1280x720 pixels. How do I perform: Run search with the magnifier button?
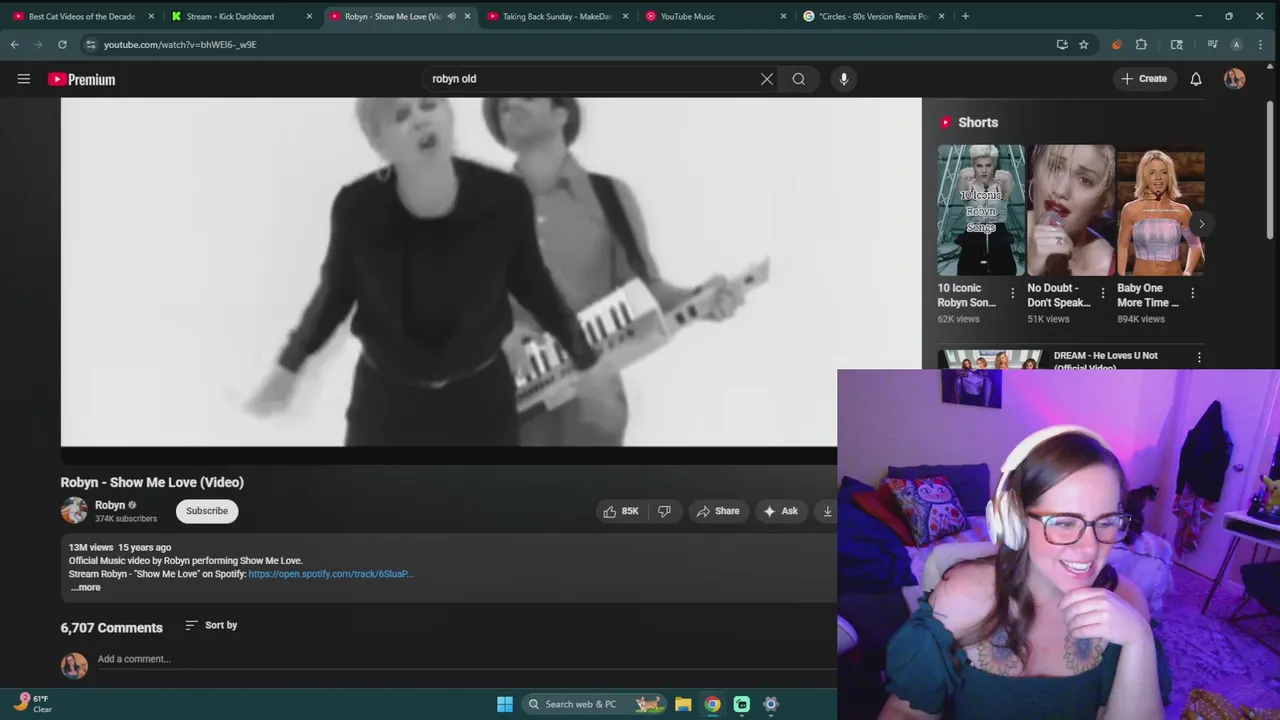799,79
